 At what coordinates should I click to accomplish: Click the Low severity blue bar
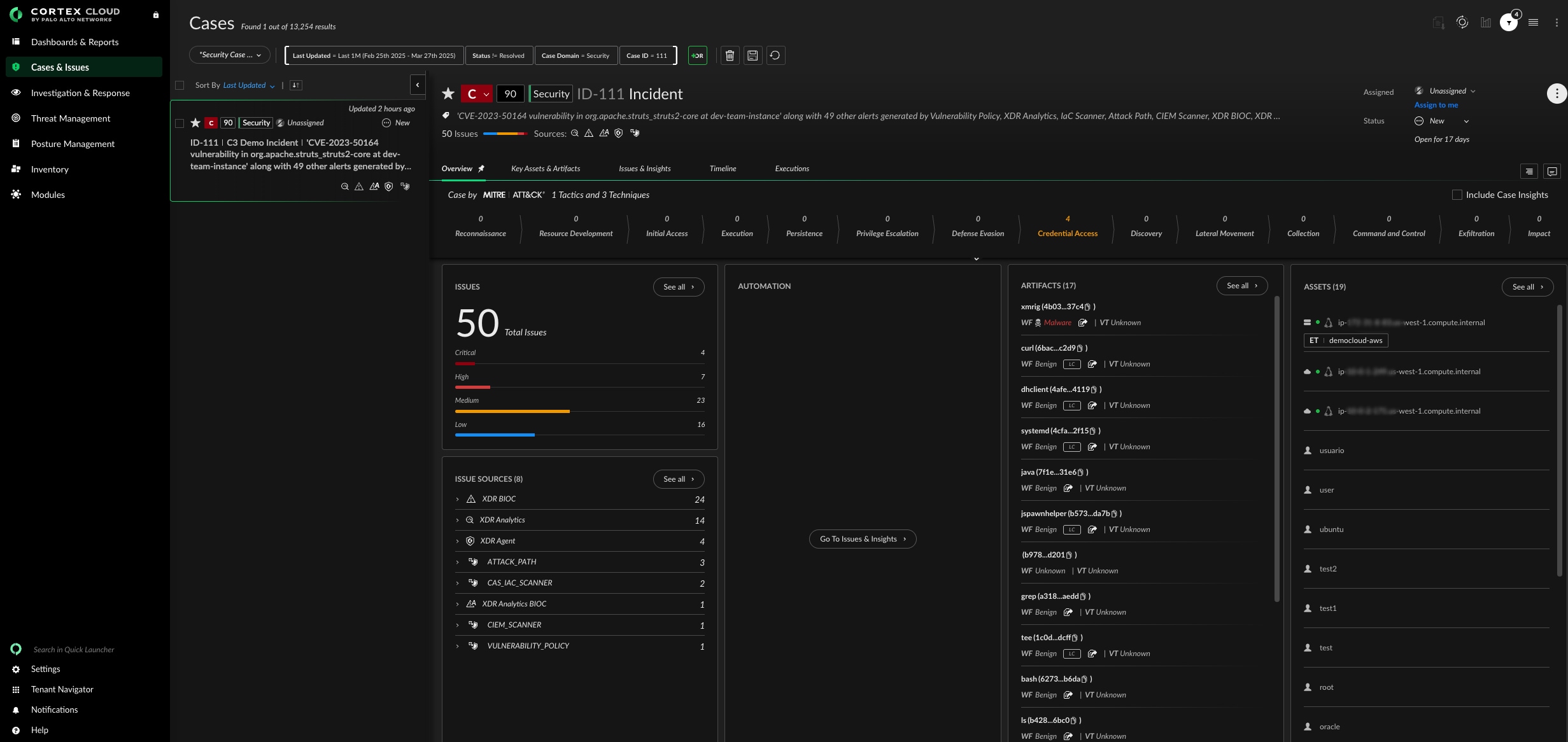tap(495, 435)
